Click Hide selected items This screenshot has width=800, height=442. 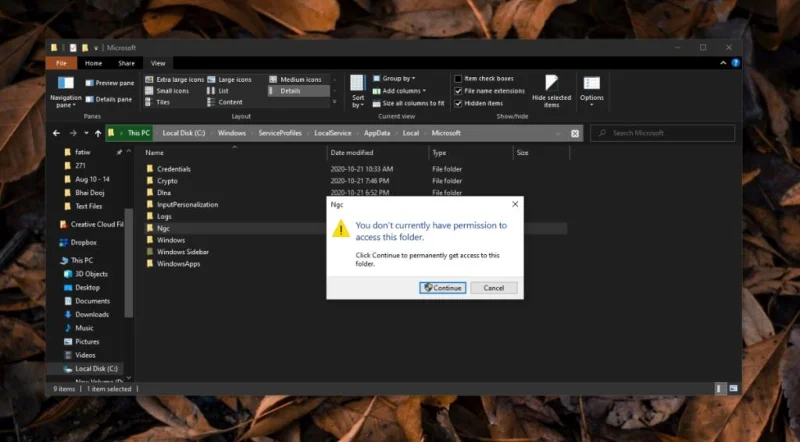(552, 91)
